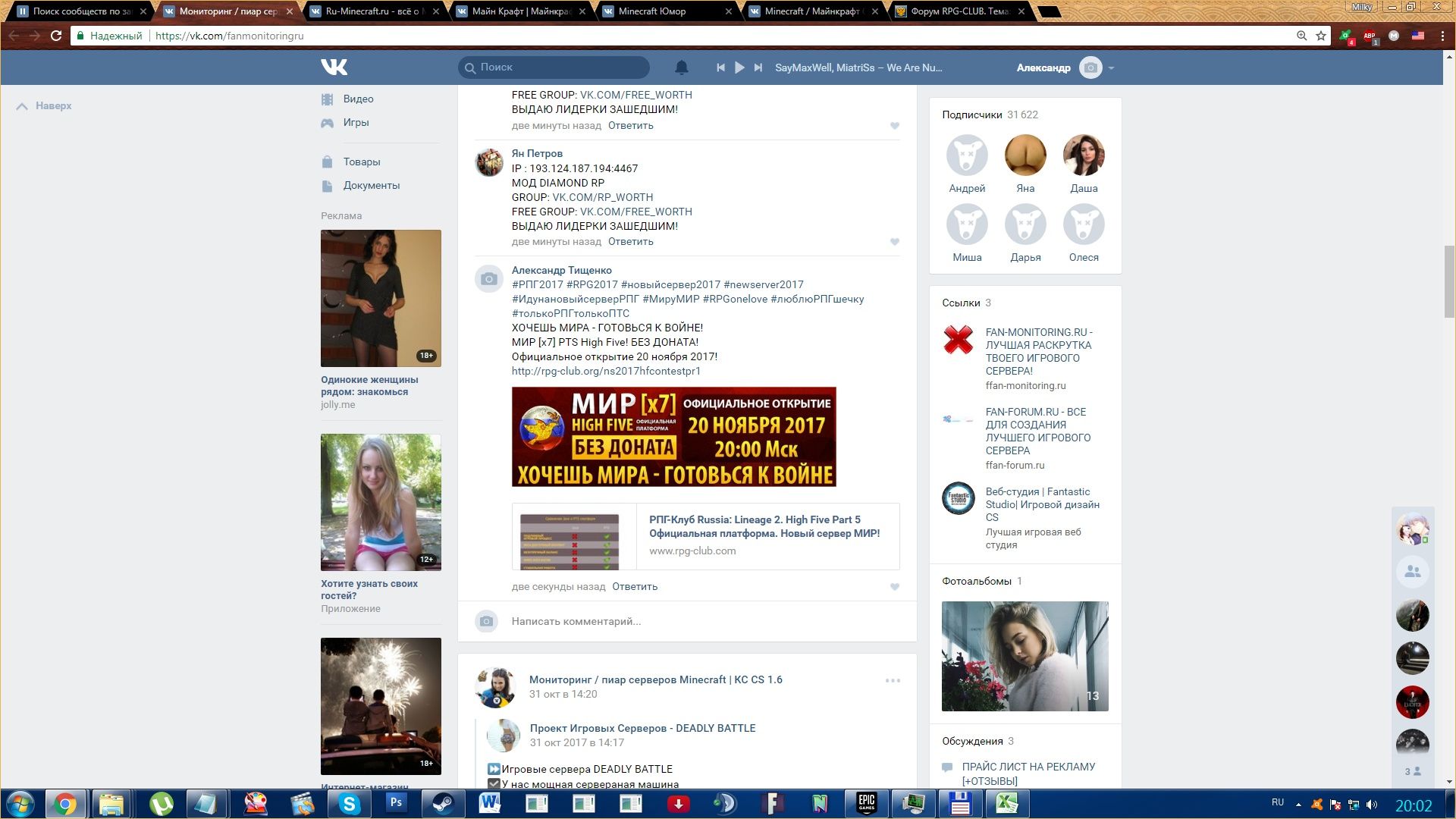Viewport: 1456px width, 819px height.
Task: Switch to Minecraft Юмор browser tab
Action: (x=666, y=11)
